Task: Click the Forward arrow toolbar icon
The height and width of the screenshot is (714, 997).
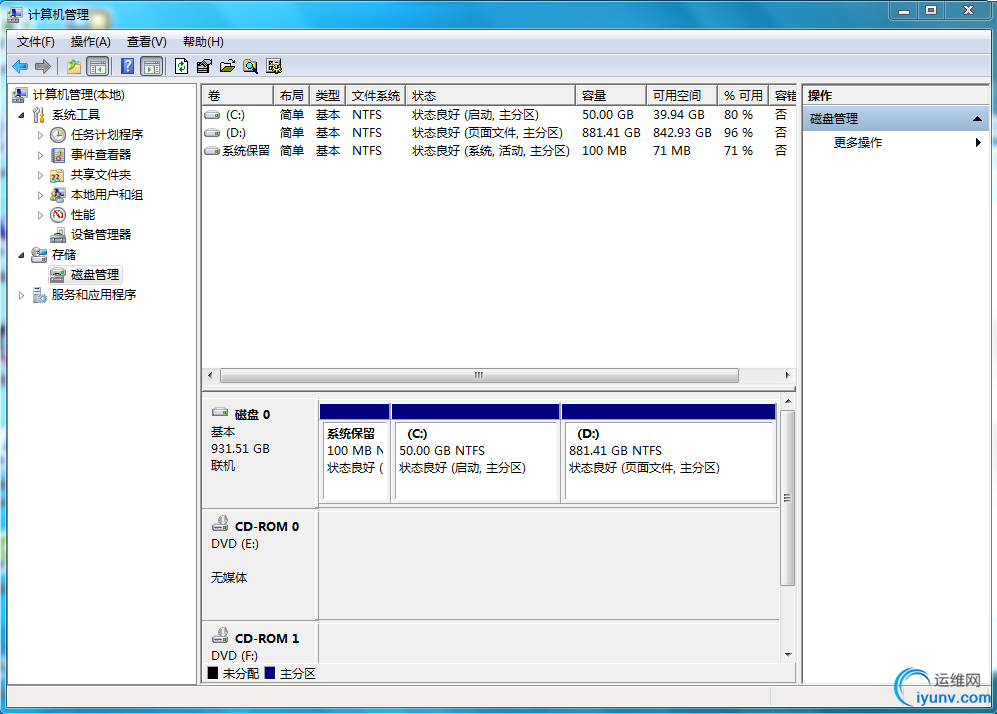Action: [43, 66]
